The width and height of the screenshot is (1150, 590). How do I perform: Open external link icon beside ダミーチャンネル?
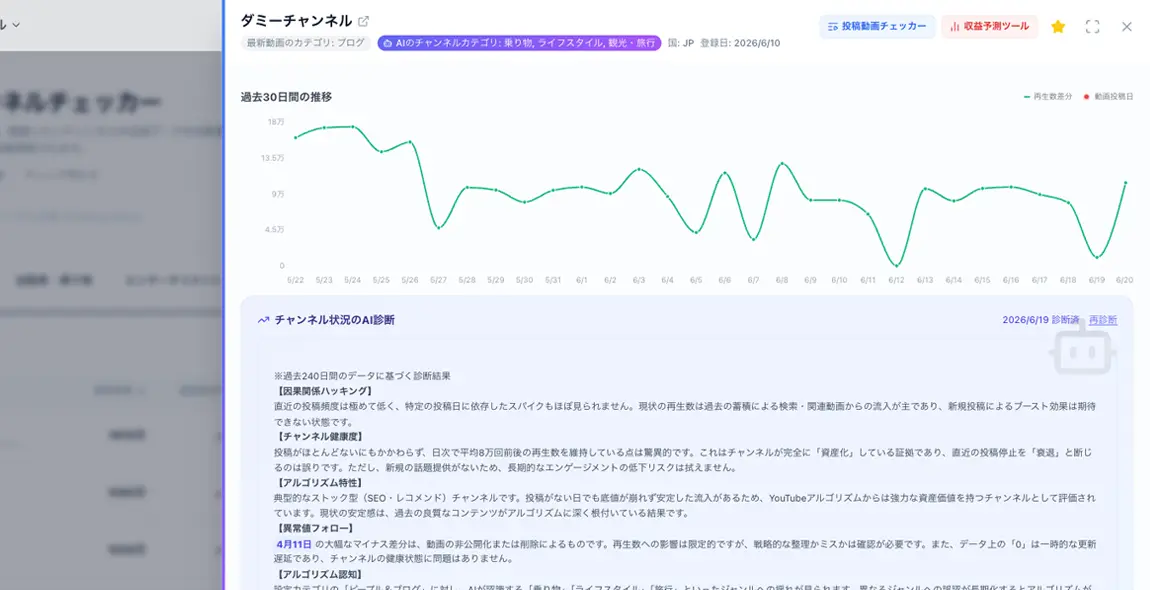click(x=364, y=21)
